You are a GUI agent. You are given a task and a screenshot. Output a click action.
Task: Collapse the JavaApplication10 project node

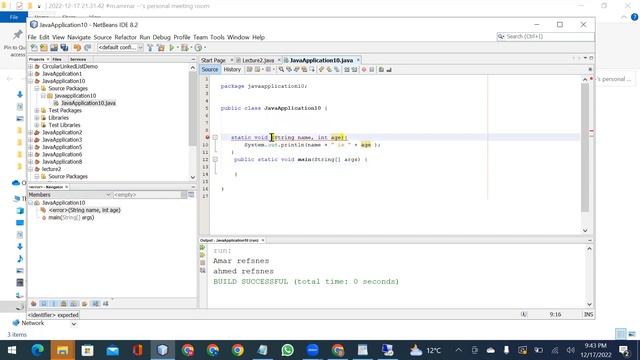(x=31, y=81)
